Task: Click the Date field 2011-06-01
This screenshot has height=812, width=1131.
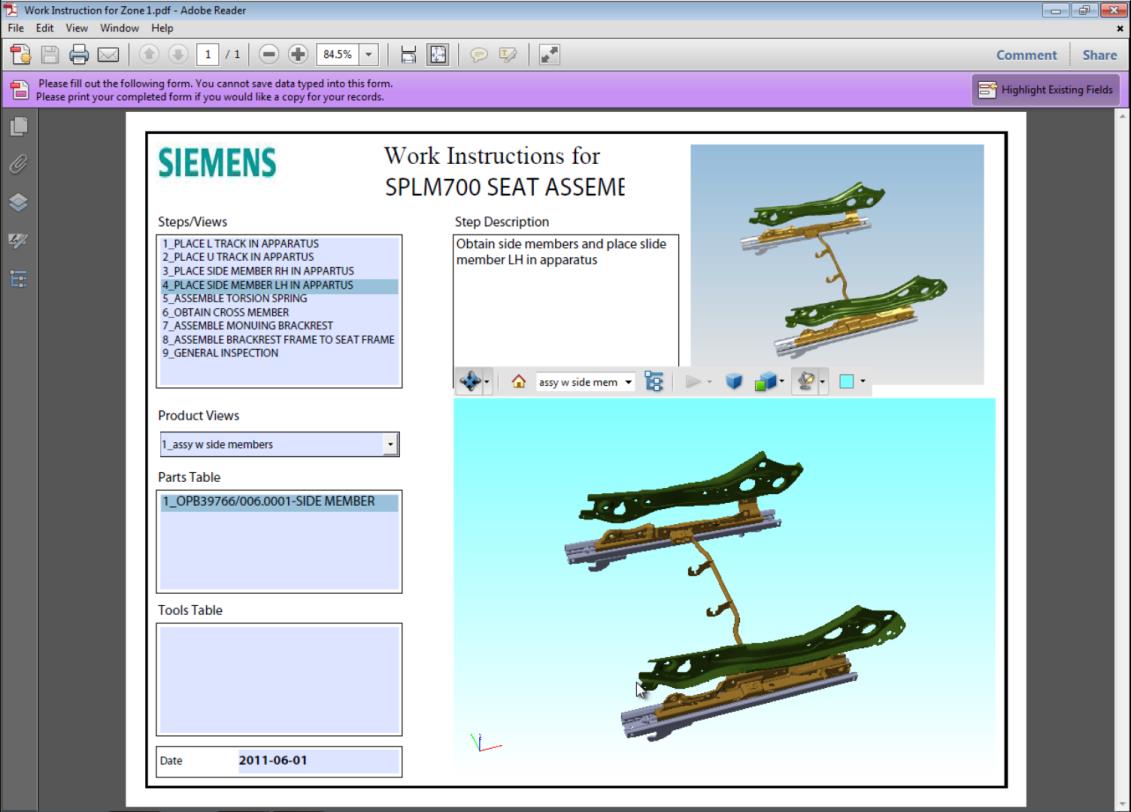Action: (318, 761)
